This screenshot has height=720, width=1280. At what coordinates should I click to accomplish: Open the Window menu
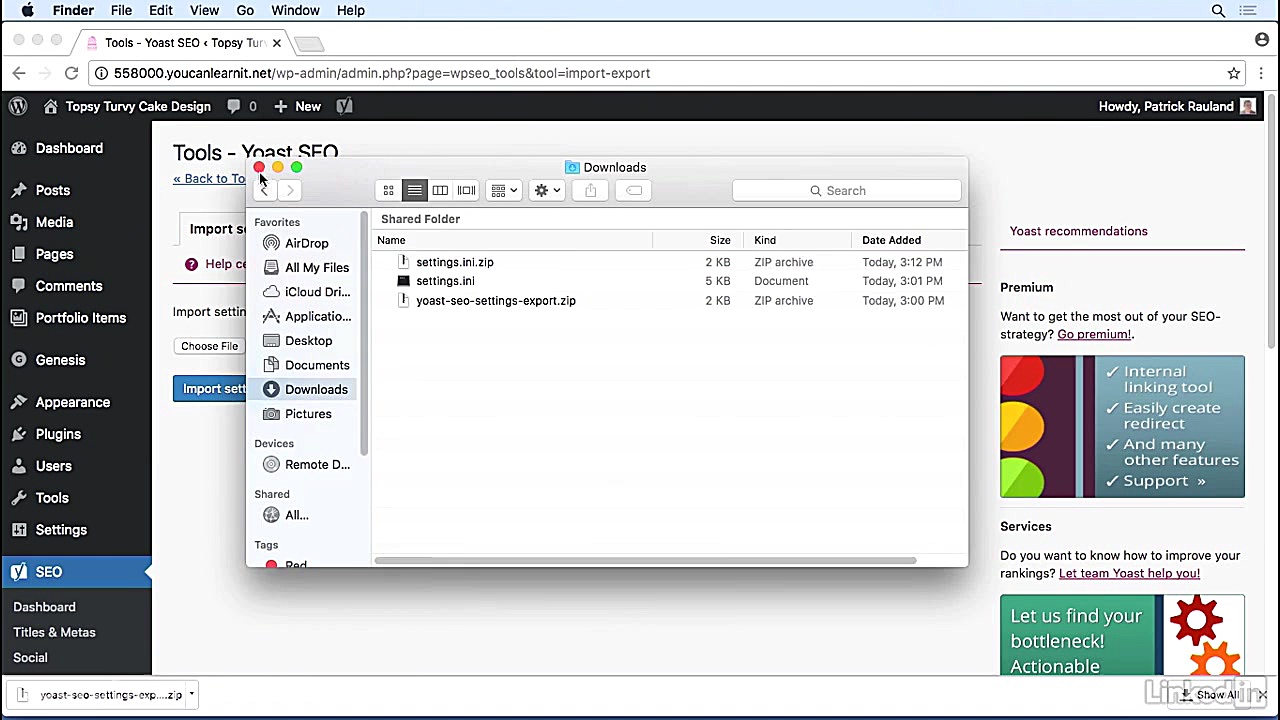click(295, 10)
